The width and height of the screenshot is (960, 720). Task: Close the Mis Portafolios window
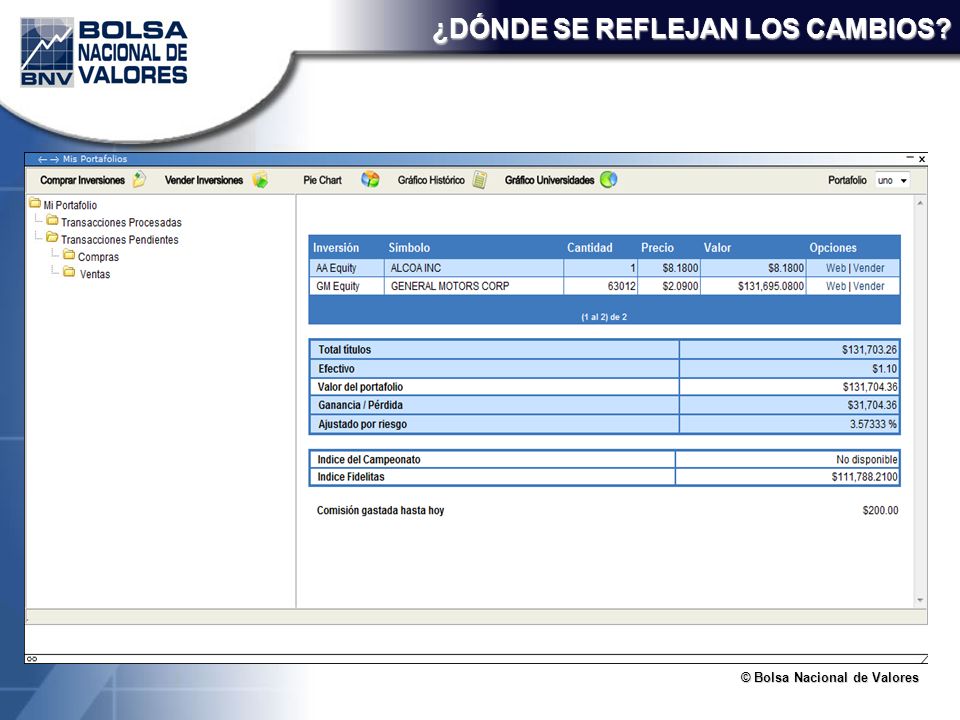click(x=921, y=159)
